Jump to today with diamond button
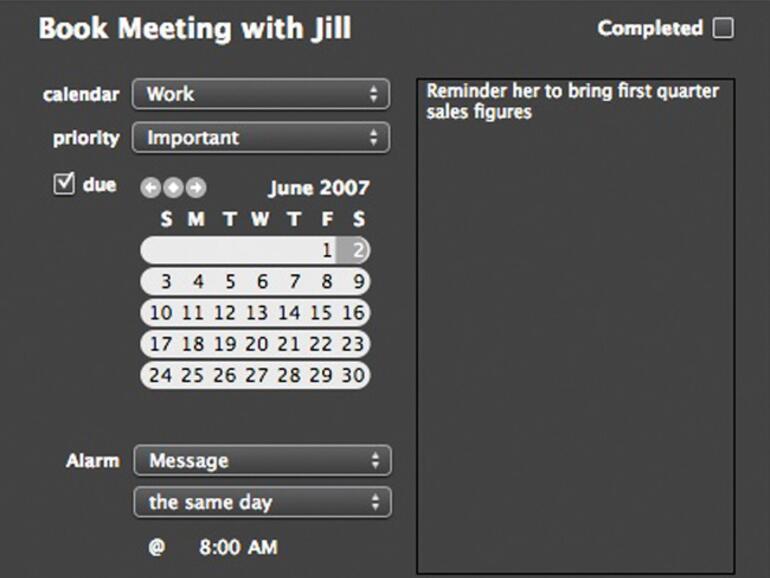 coord(173,187)
